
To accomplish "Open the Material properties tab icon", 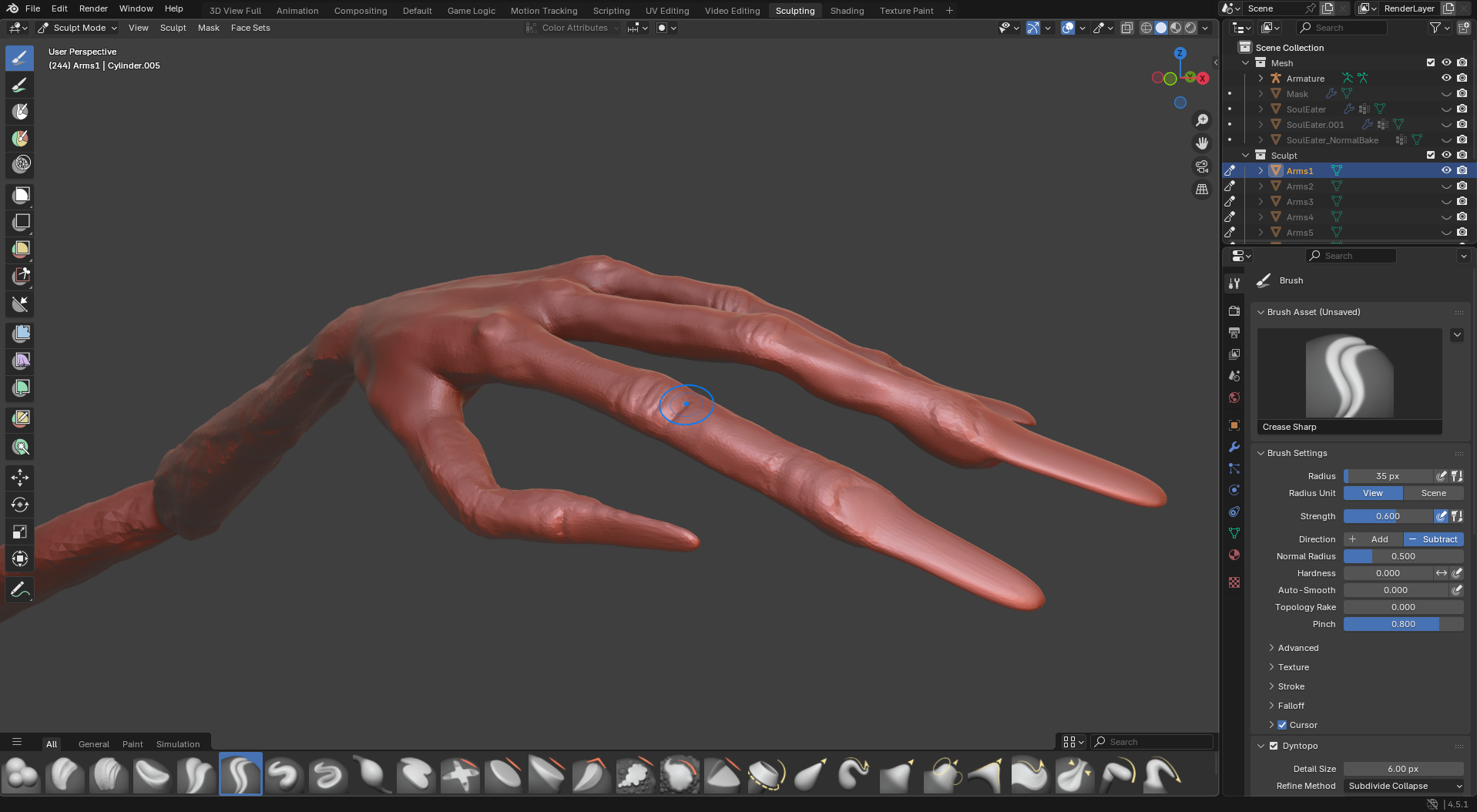I will (x=1234, y=555).
